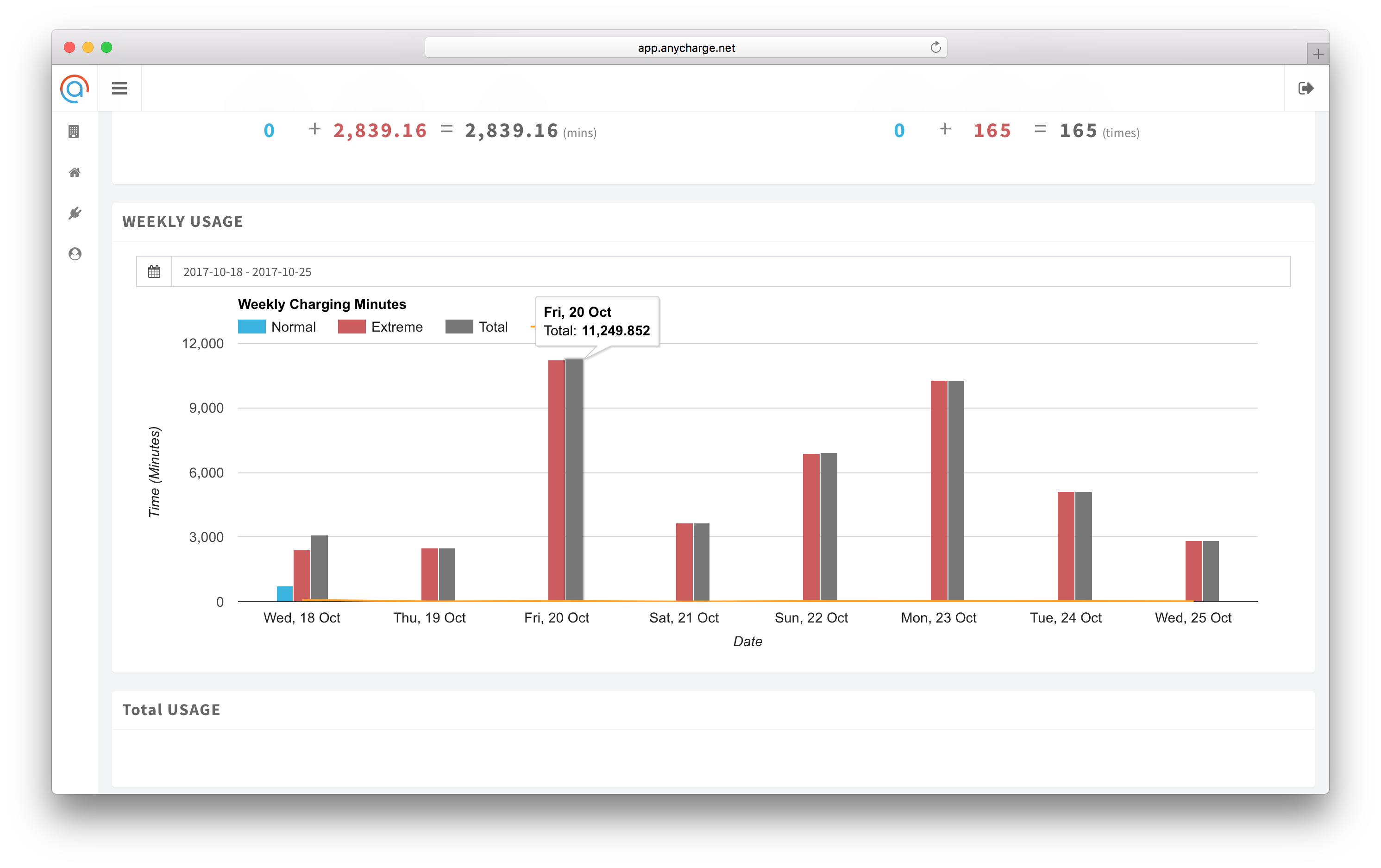Click the blue Normal bar on Wed, 18 Oct
This screenshot has height=868, width=1381.
coord(284,594)
